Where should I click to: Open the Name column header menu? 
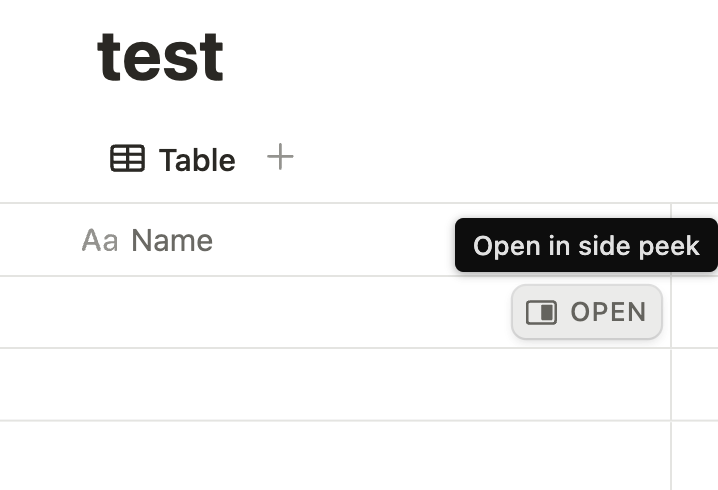point(172,241)
